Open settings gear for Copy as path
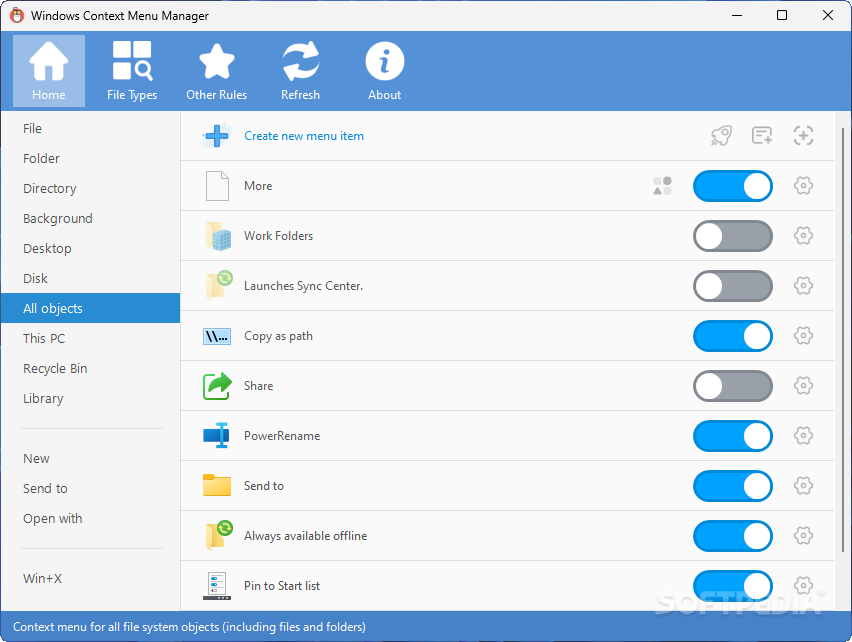This screenshot has width=852, height=642. pyautogui.click(x=803, y=336)
